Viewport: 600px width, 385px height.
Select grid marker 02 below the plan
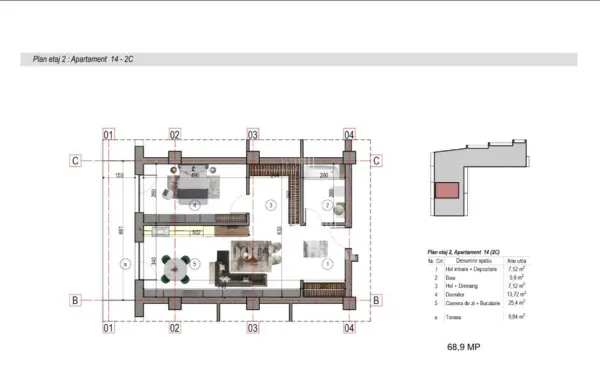(x=174, y=328)
